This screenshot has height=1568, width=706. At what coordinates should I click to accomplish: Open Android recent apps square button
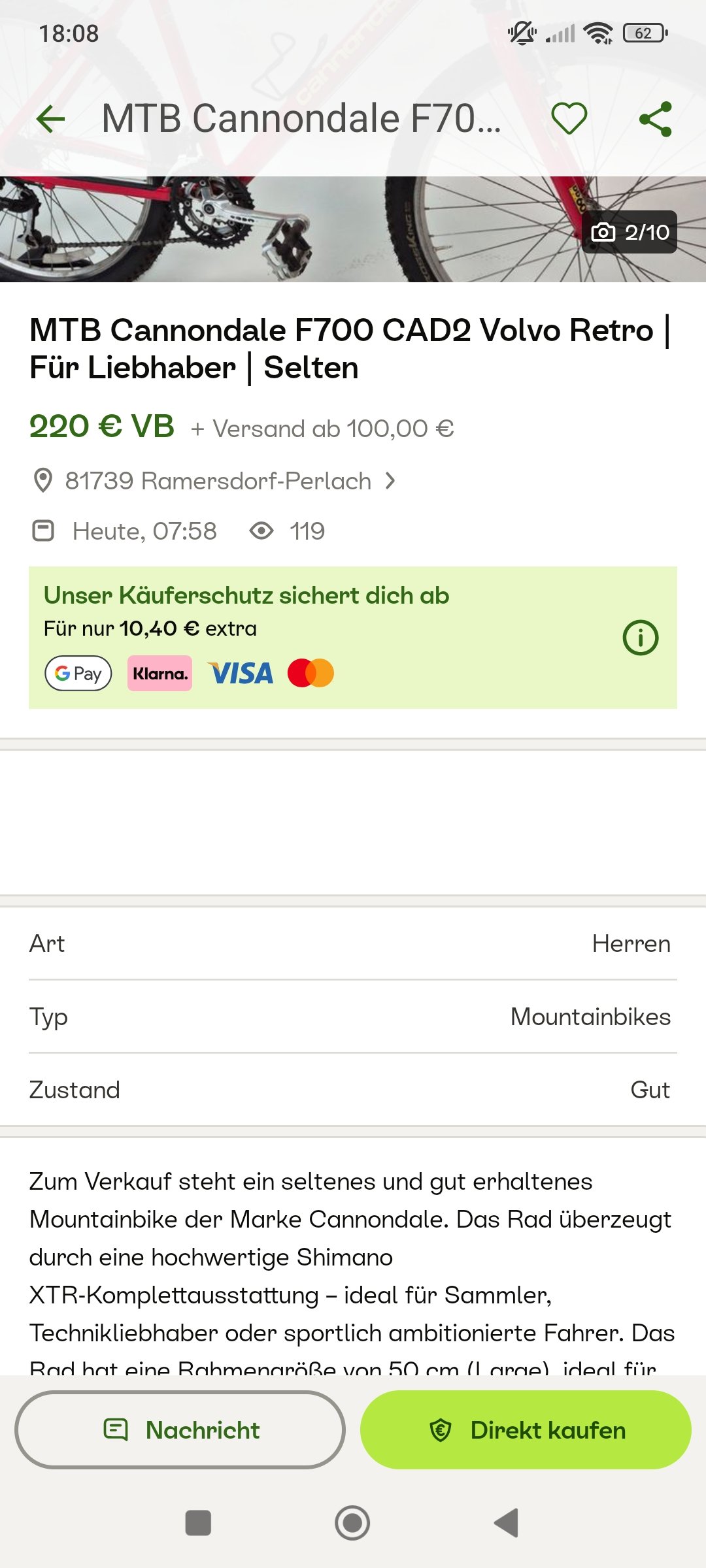click(198, 1523)
